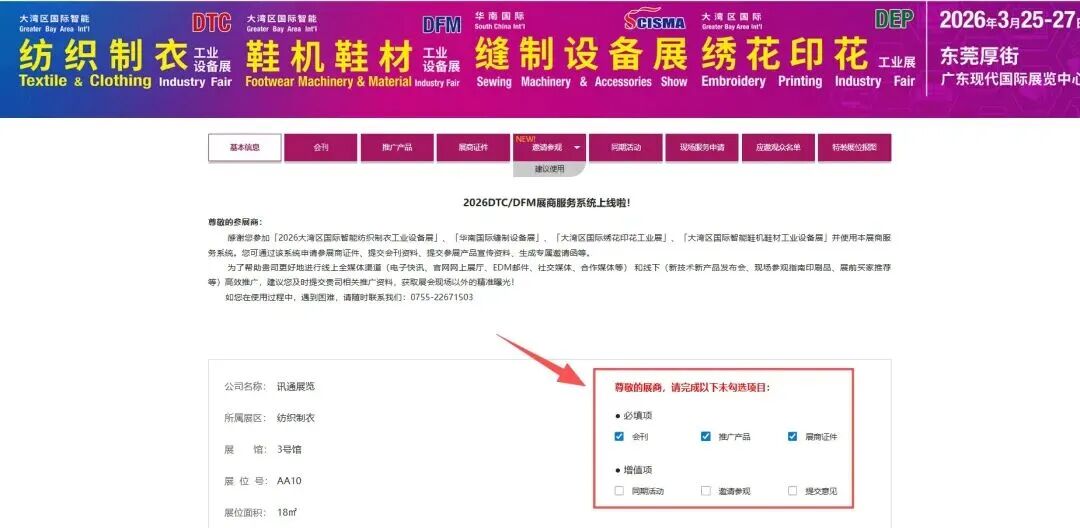Expand the 邀请参观 dropdown arrow
The height and width of the screenshot is (528, 1080).
coord(576,148)
